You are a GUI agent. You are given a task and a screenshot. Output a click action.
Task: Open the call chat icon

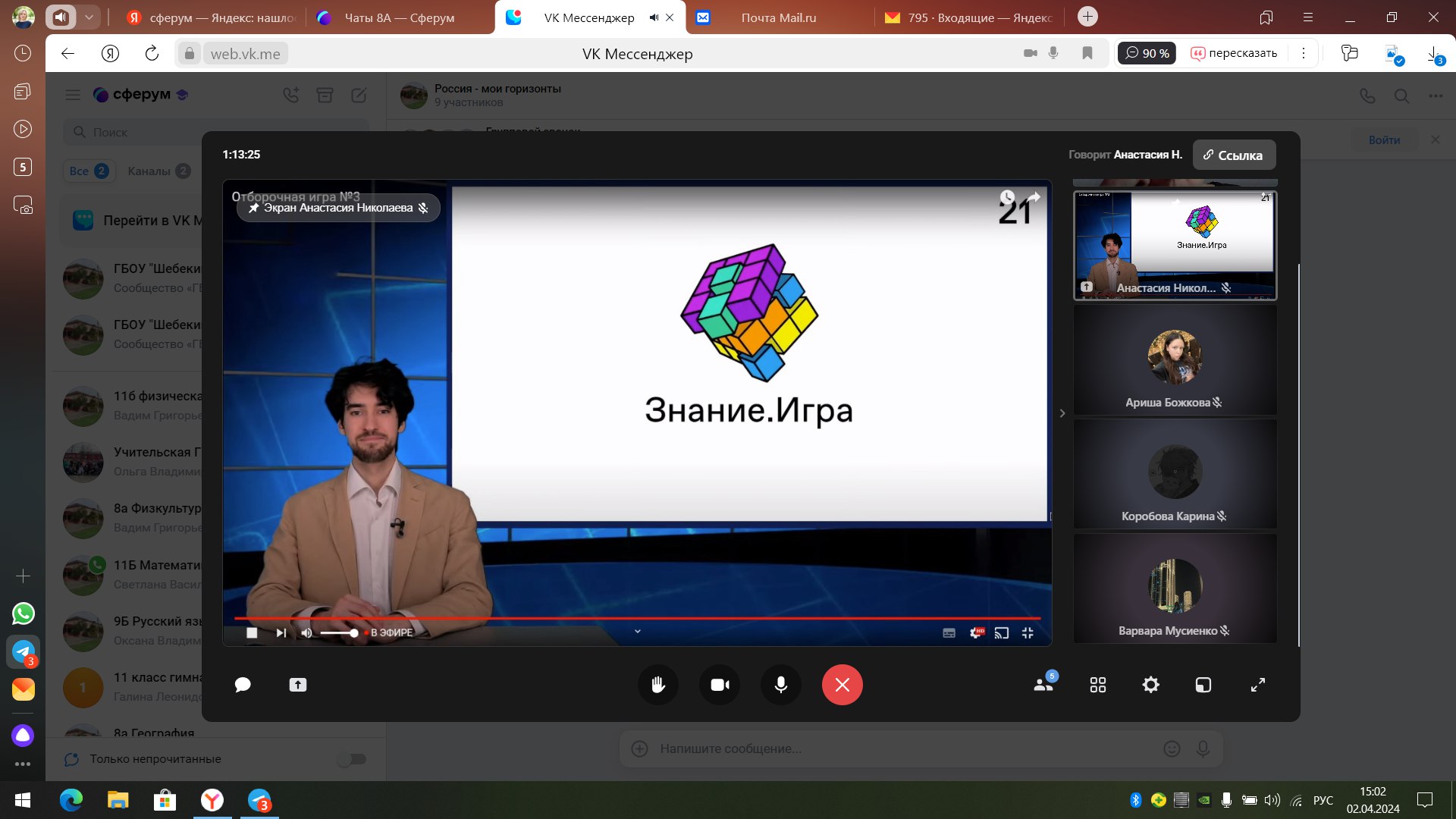(x=243, y=685)
